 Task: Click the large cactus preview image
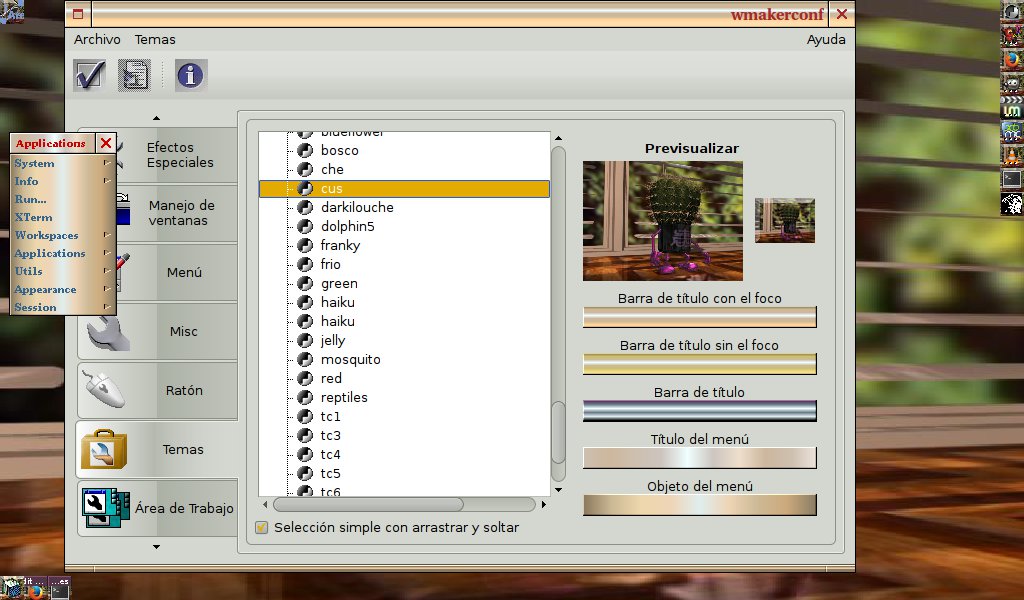tap(663, 221)
